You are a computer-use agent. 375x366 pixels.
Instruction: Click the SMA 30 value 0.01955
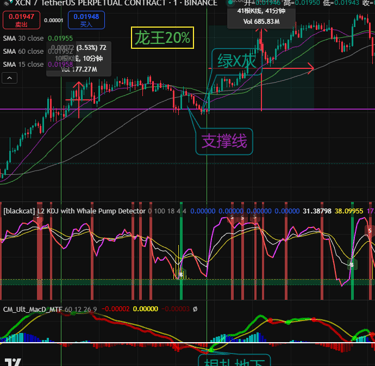60,39
